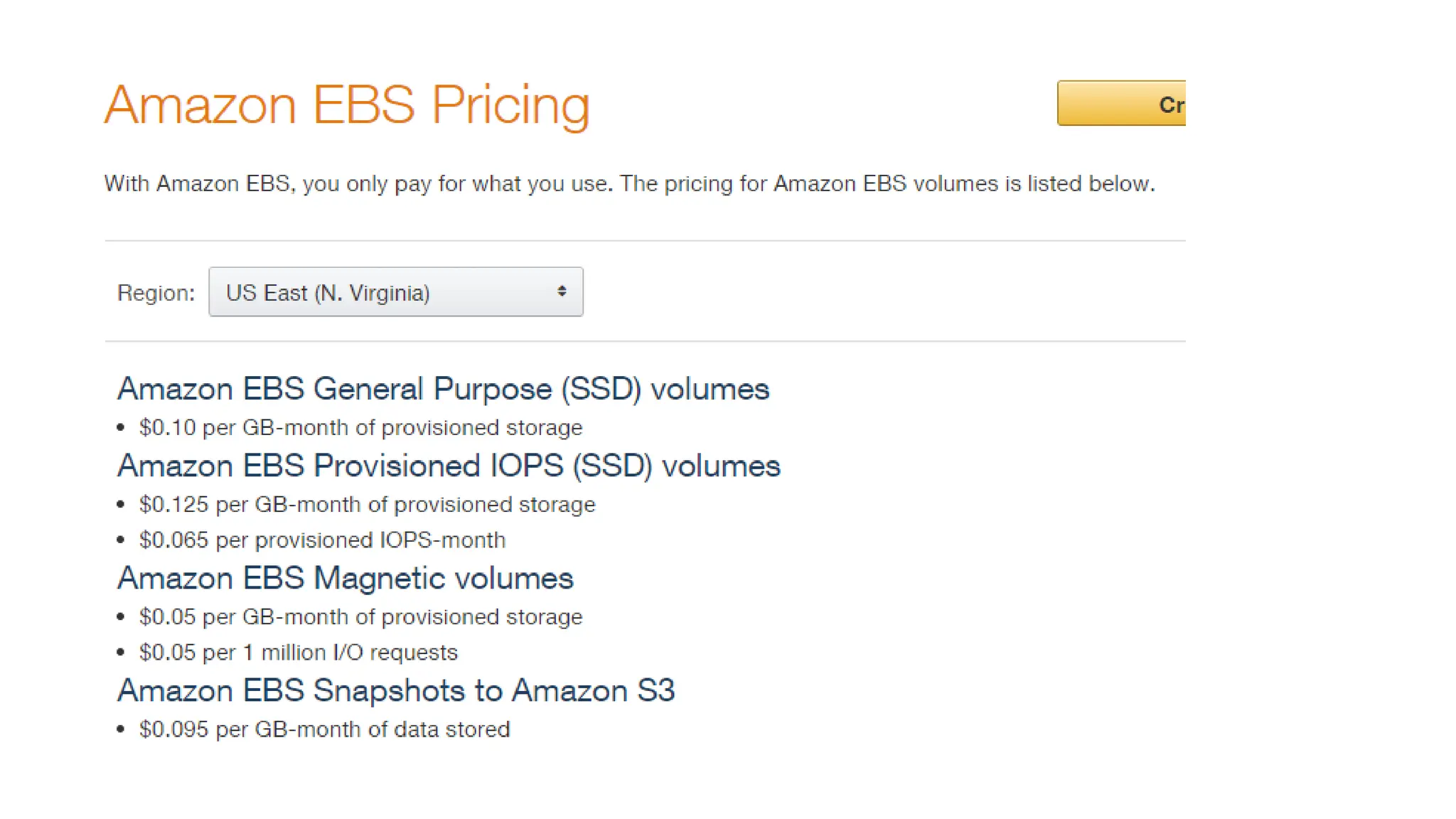
Task: Click the Amazon EBS Pricing page title
Action: tap(347, 105)
